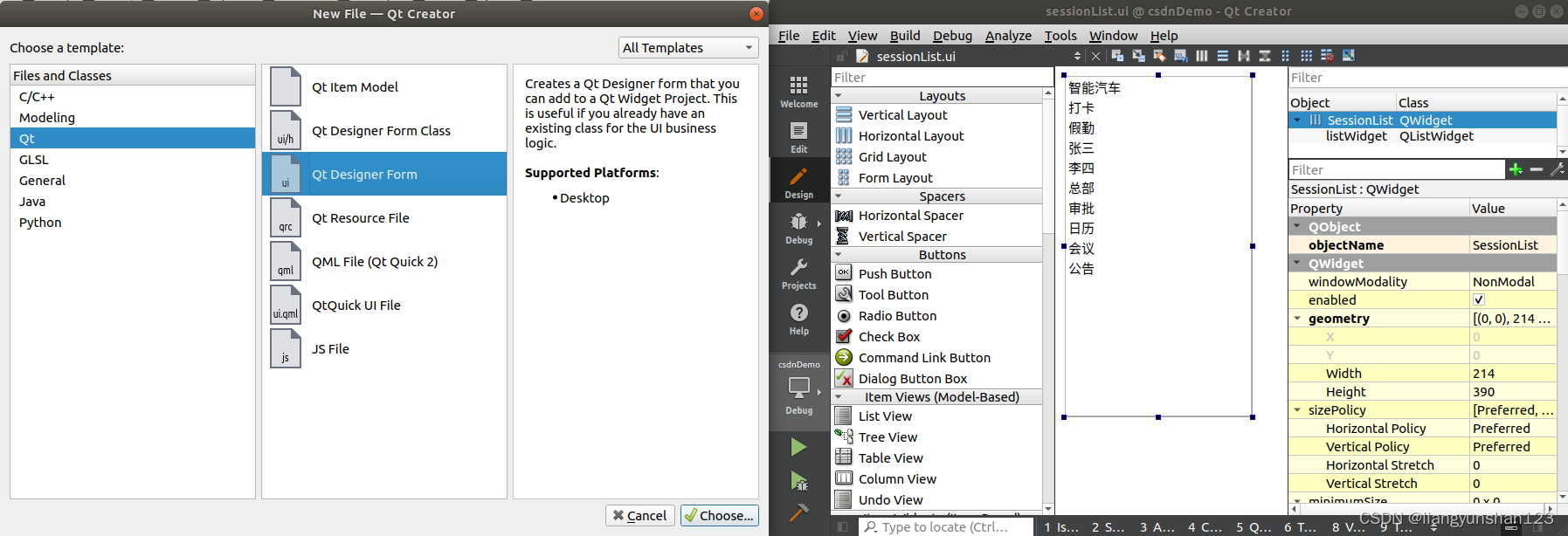1568x536 pixels.
Task: Toggle the enabled property checkbox
Action: (x=1478, y=300)
